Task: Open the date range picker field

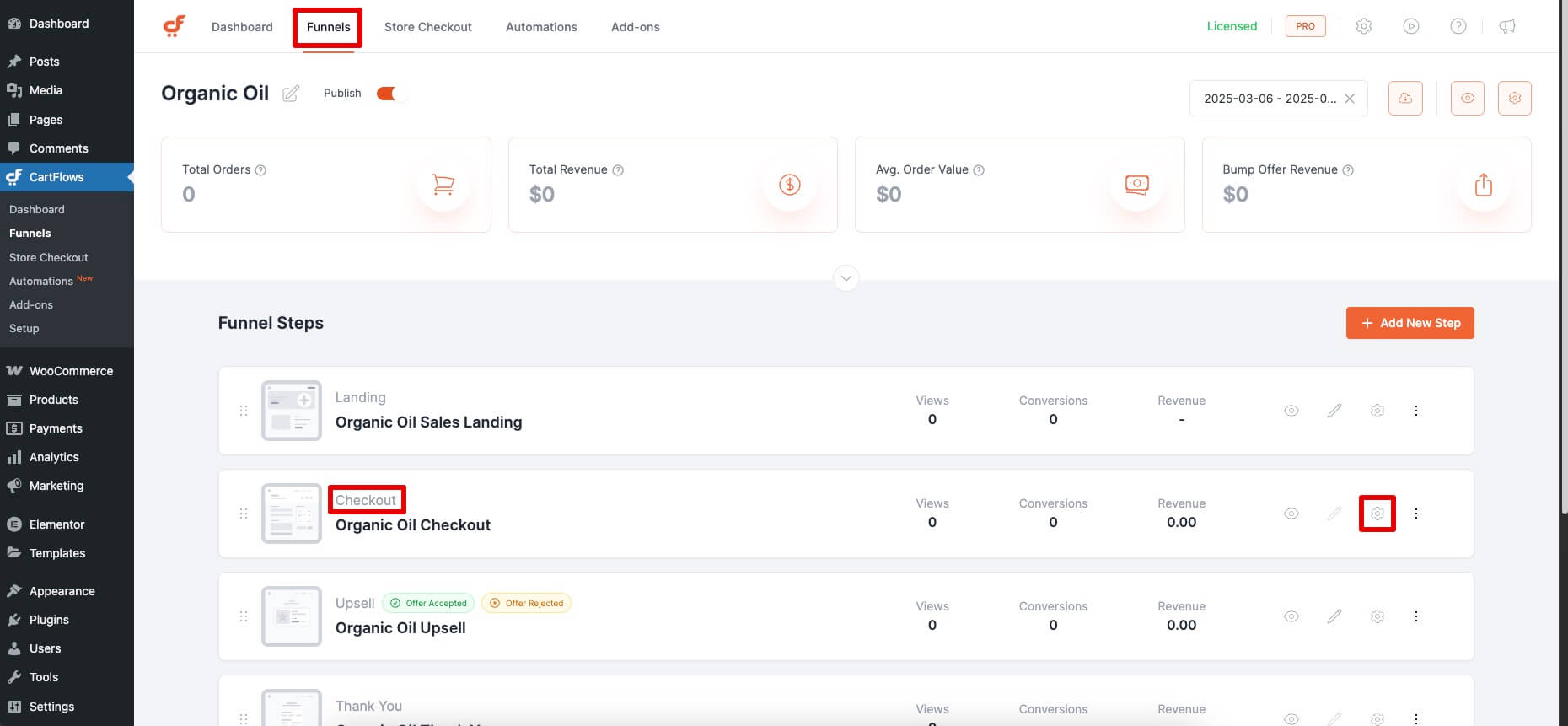Action: (1279, 99)
